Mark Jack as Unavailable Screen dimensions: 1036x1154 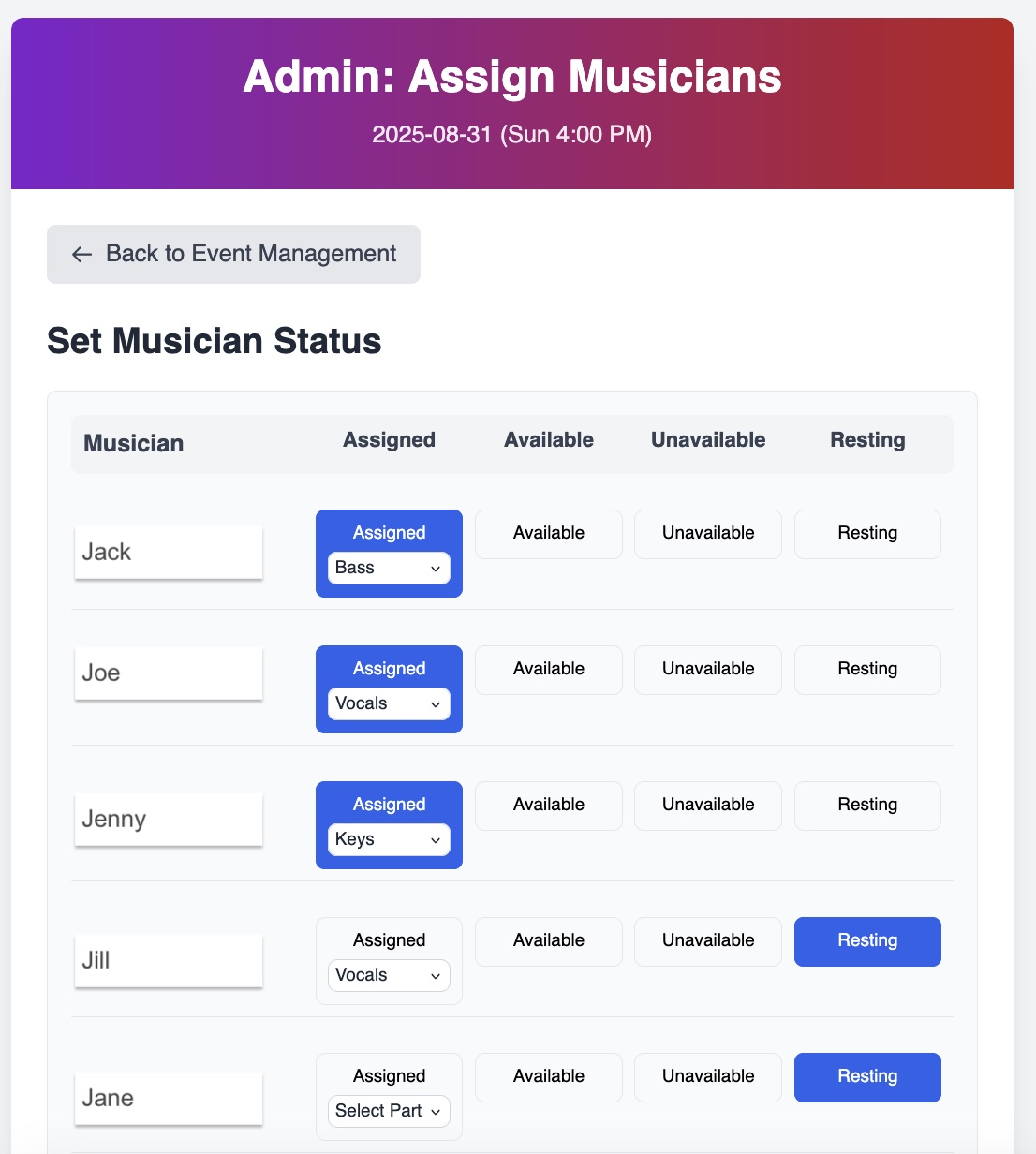(708, 534)
